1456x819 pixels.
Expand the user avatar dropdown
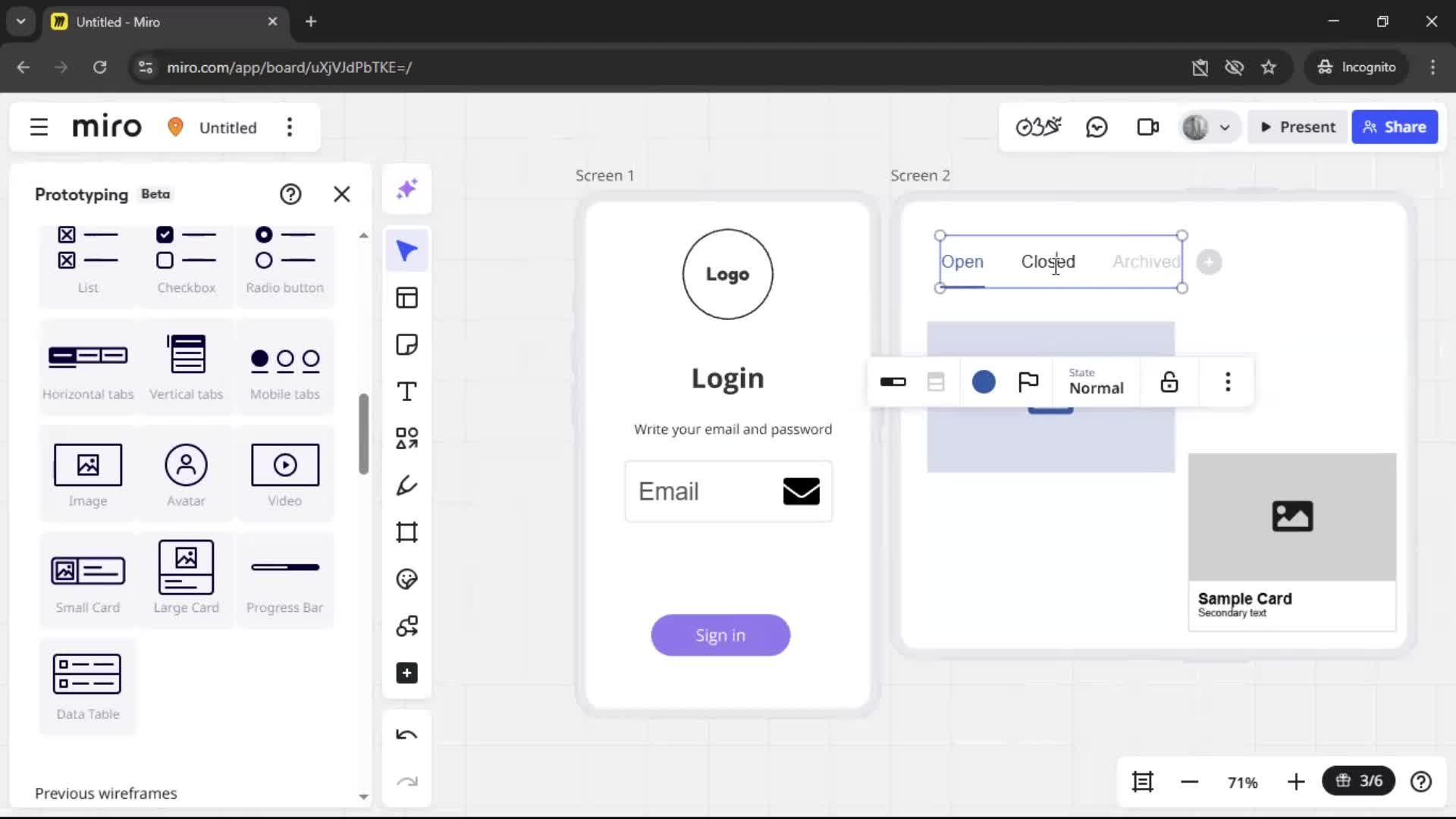[x=1224, y=127]
